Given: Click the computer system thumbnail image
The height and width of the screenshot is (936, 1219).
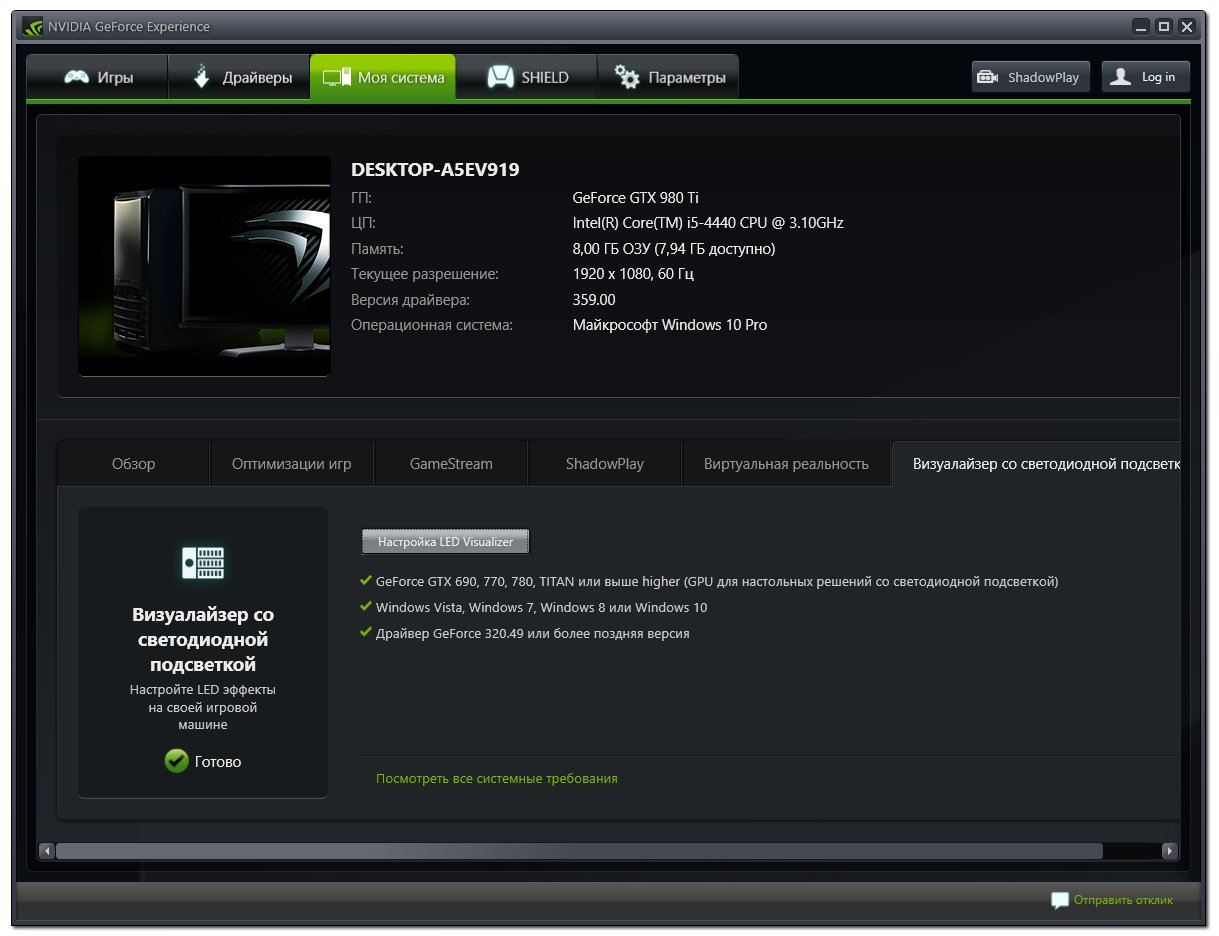Looking at the screenshot, I should point(204,266).
